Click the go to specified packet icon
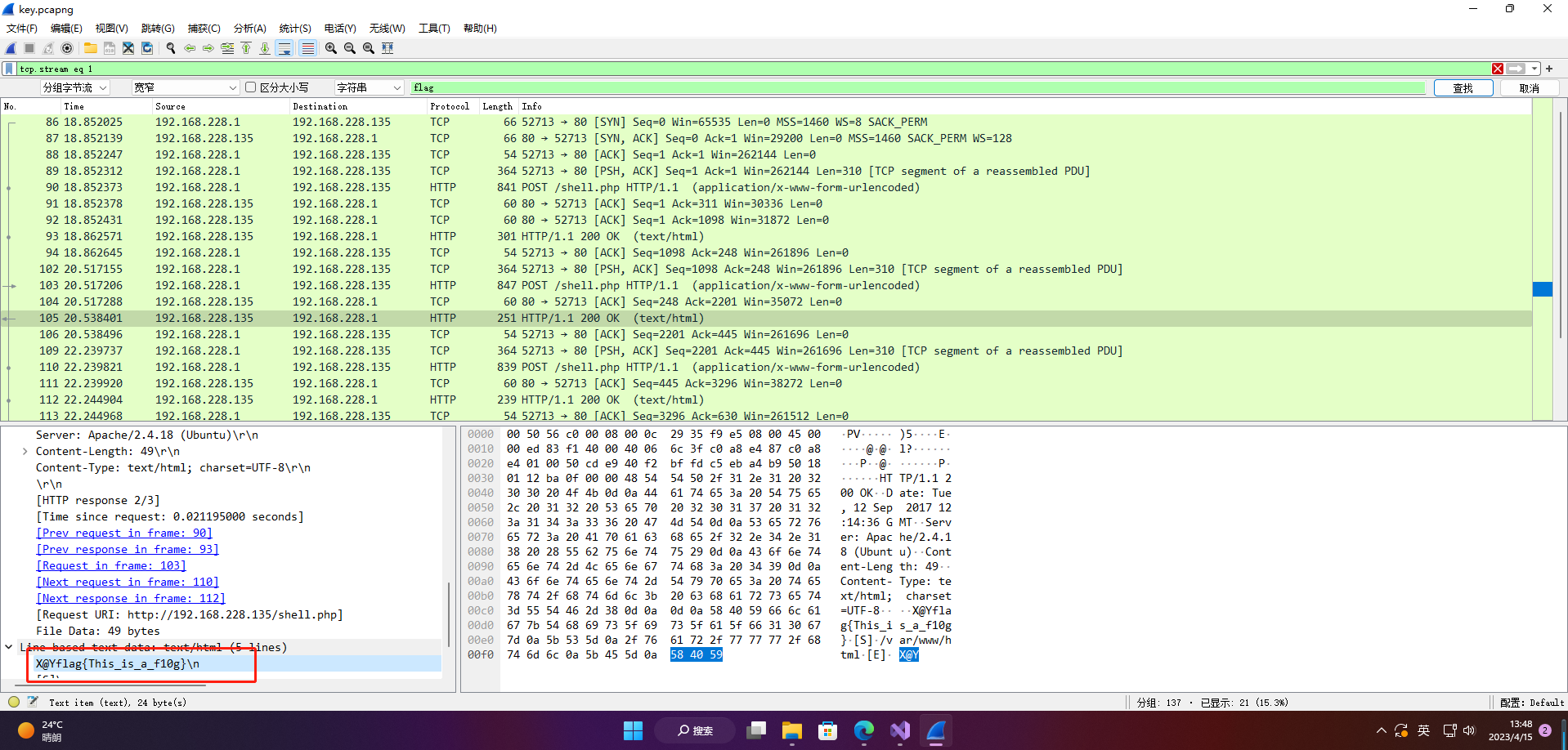The image size is (1568, 750). [227, 48]
